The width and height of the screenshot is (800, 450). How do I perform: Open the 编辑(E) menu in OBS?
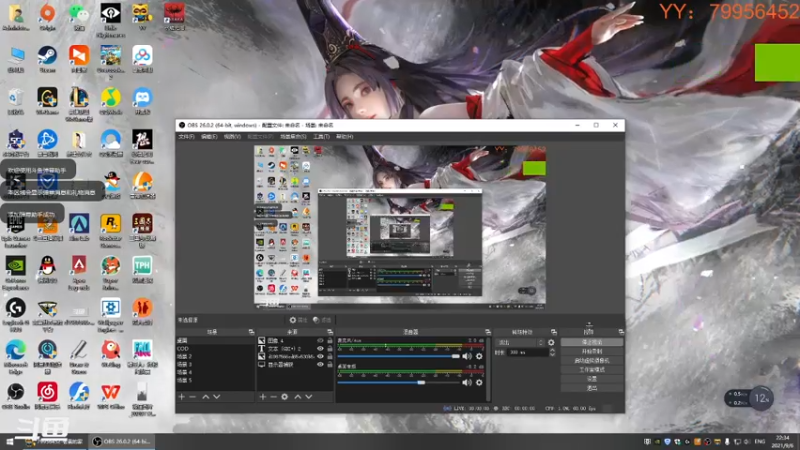[209, 137]
